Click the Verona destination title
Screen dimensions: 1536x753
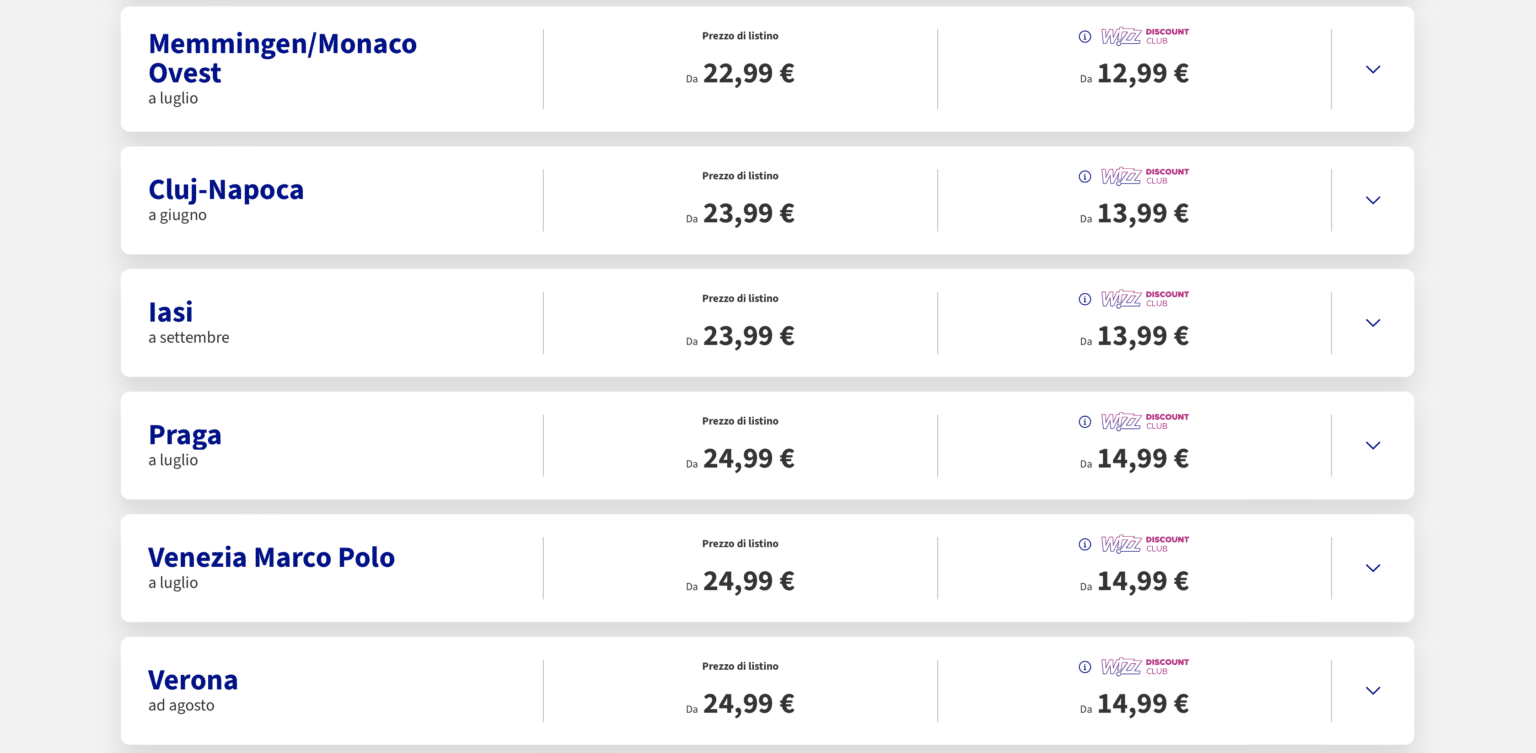pyautogui.click(x=193, y=680)
